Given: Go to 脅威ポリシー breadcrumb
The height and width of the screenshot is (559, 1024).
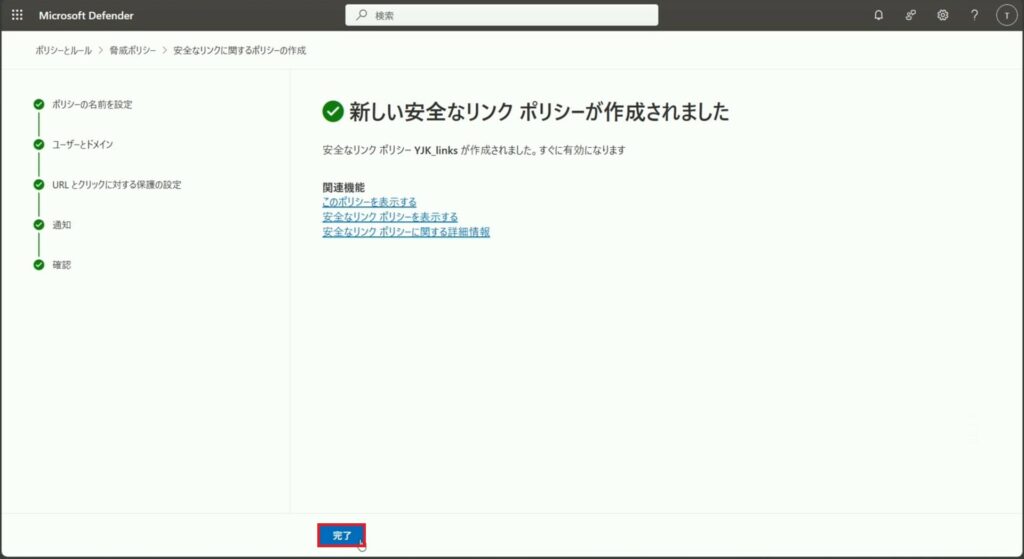Looking at the screenshot, I should coord(133,50).
